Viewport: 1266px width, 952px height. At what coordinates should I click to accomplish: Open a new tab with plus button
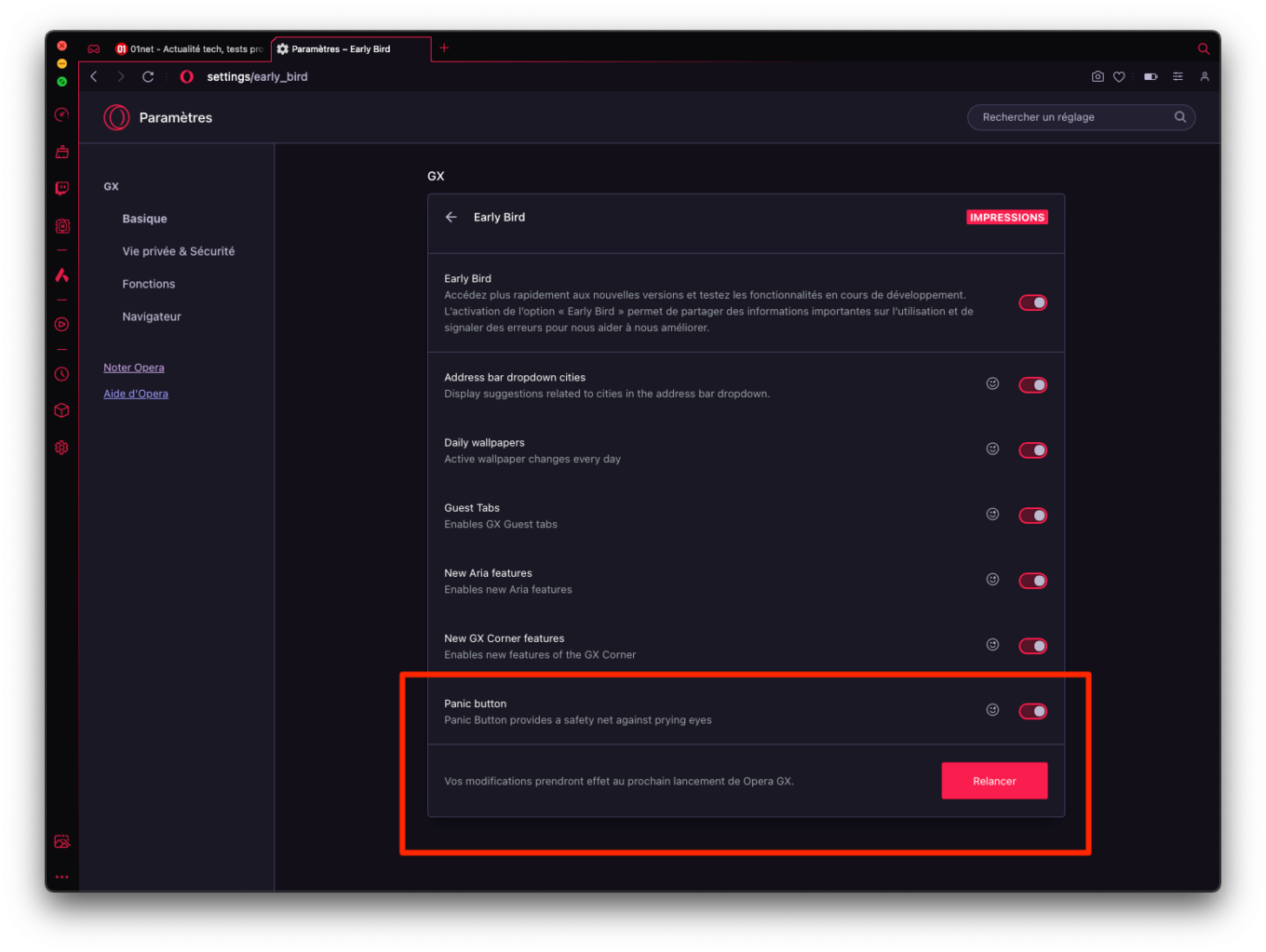[444, 47]
